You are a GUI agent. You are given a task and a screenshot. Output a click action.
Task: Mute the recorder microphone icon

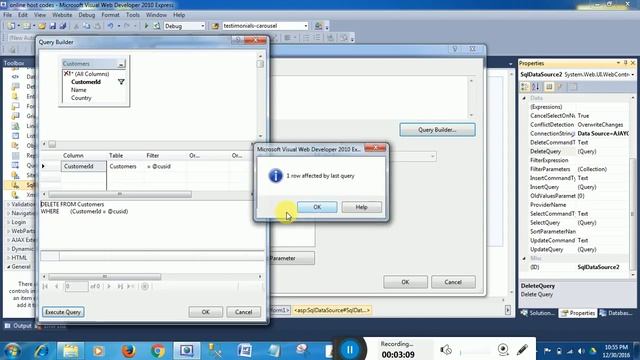click(x=446, y=350)
